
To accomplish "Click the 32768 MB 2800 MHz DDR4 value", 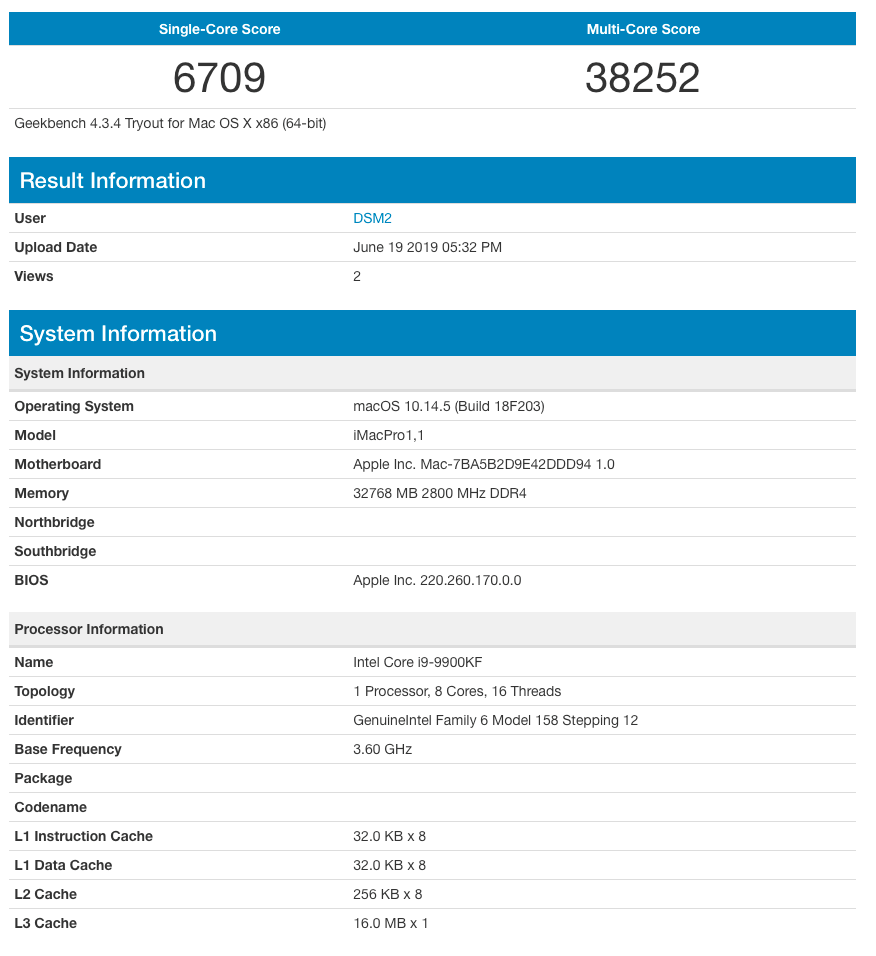I will tap(440, 493).
